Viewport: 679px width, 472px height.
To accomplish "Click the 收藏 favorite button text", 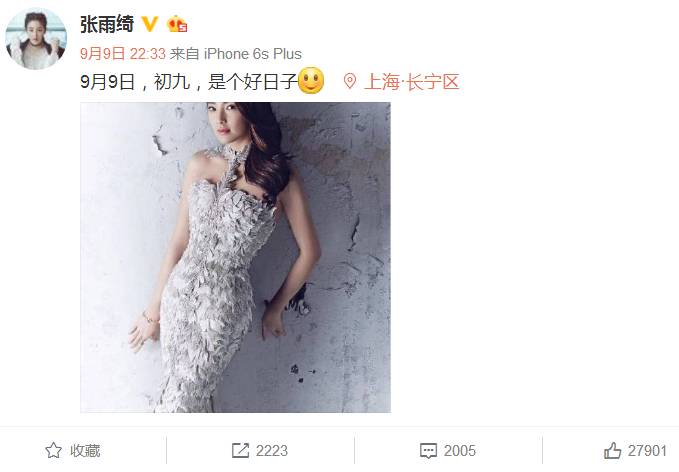I will [85, 451].
